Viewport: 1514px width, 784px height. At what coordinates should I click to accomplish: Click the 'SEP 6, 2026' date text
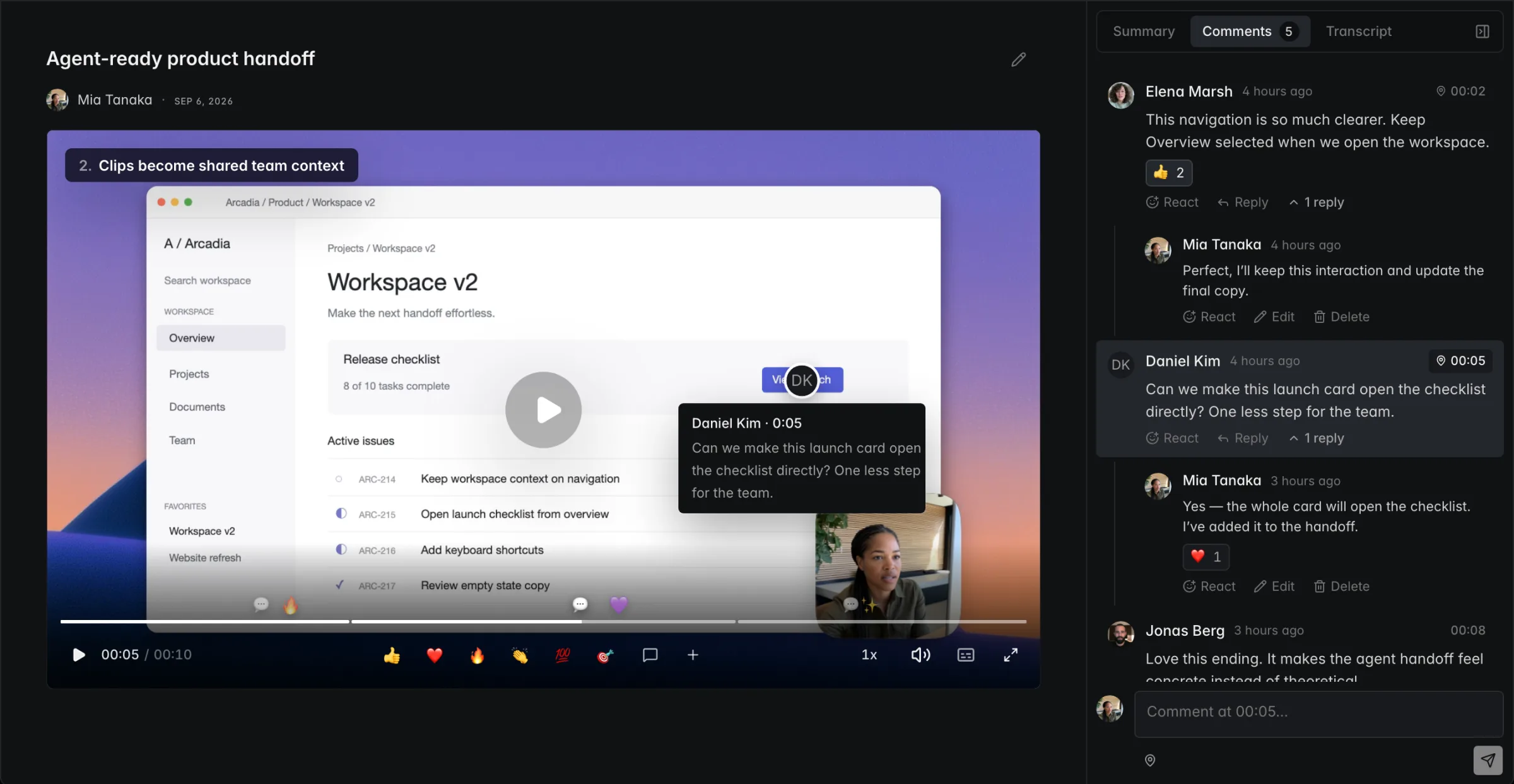pos(204,101)
